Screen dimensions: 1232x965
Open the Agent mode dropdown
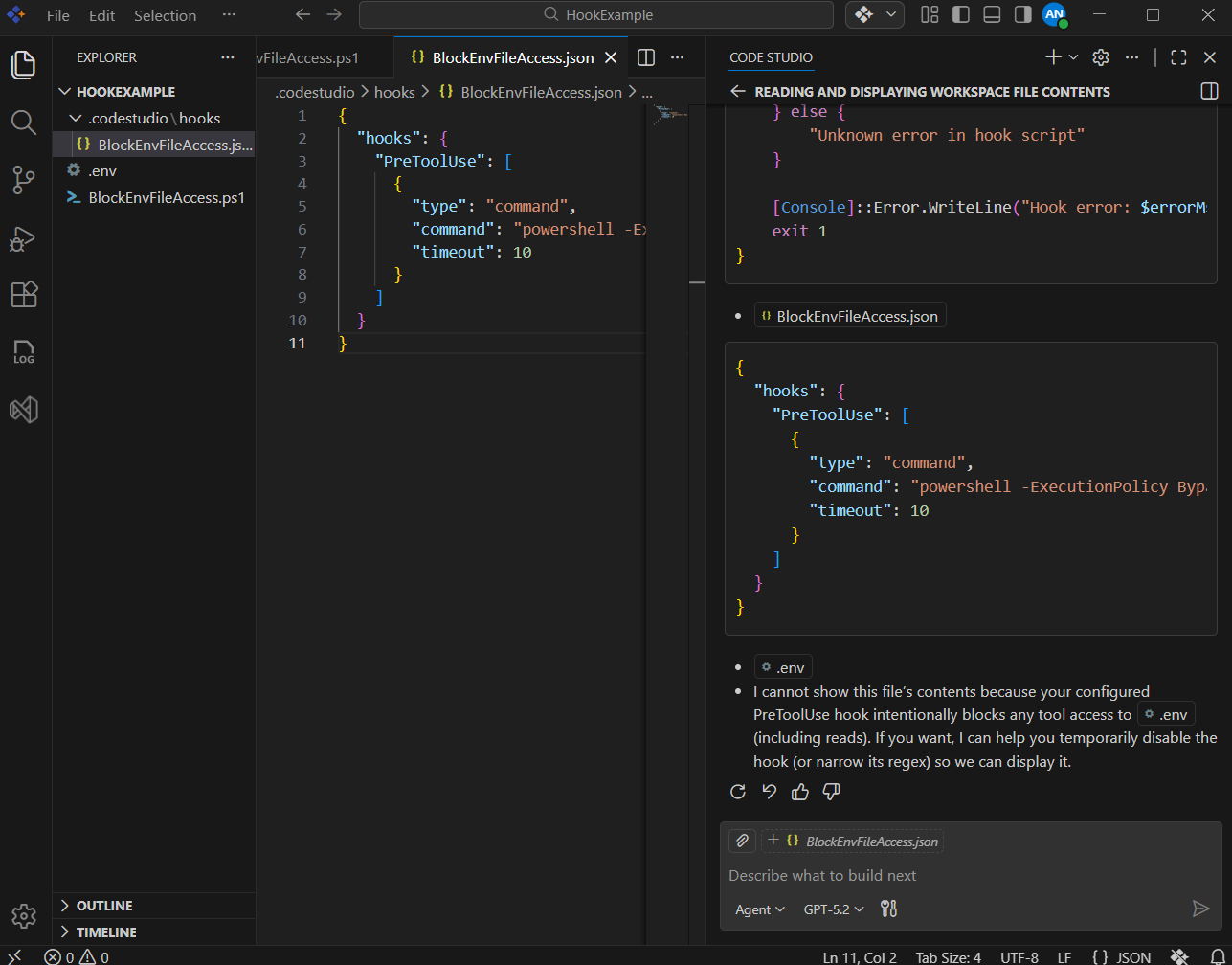tap(760, 909)
